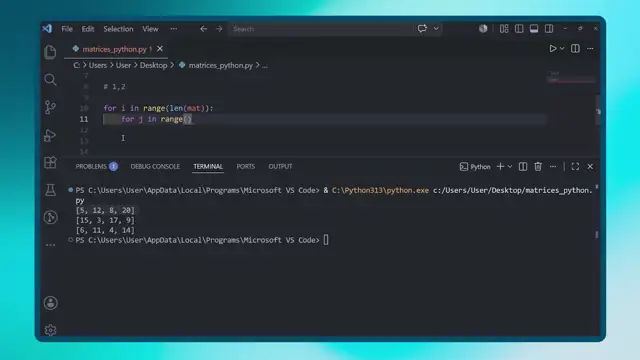Click terminal output '[15, 3, 17, 9]'

coord(105,220)
